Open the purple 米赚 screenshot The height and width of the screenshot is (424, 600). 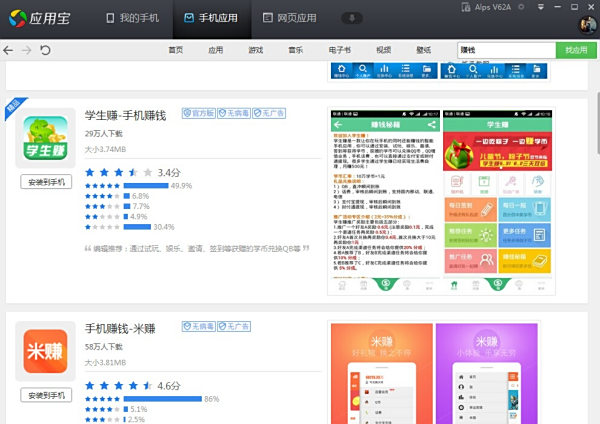[487, 373]
